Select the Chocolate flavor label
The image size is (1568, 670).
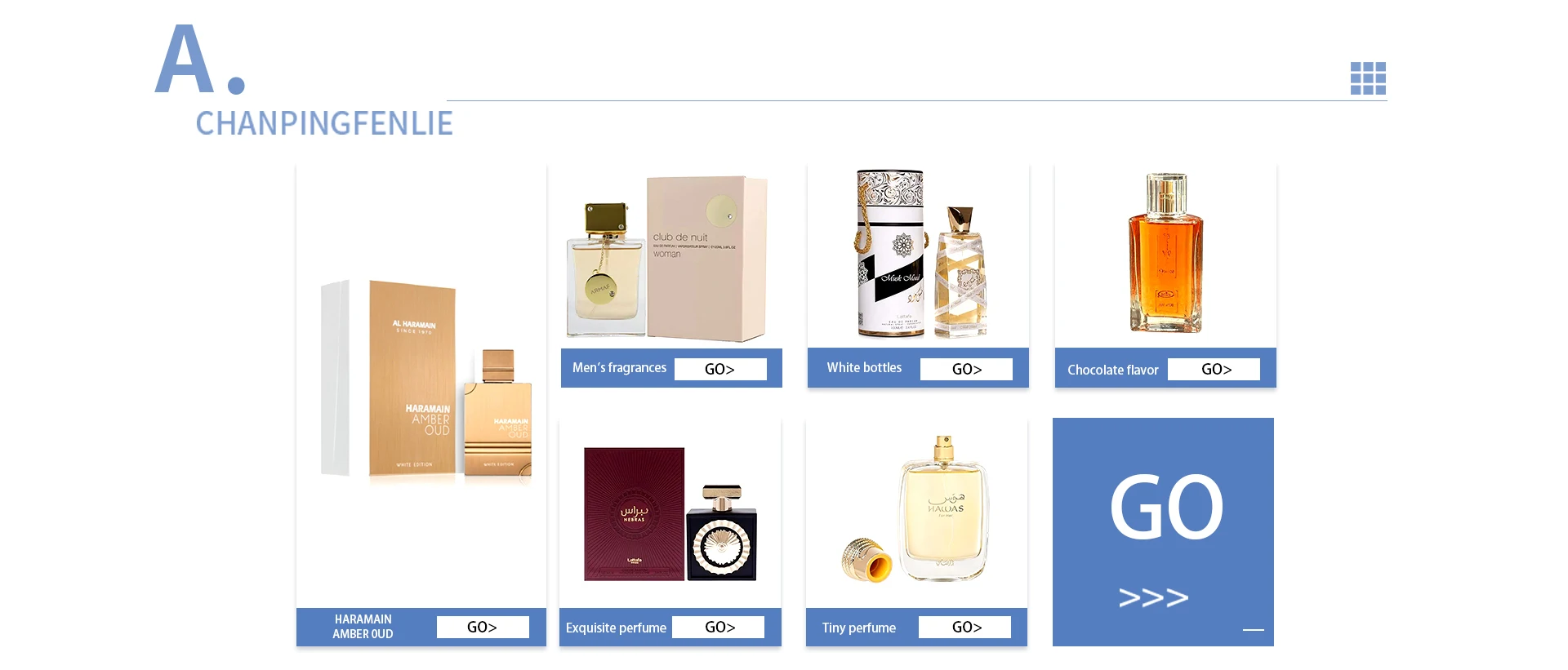pyautogui.click(x=1112, y=370)
